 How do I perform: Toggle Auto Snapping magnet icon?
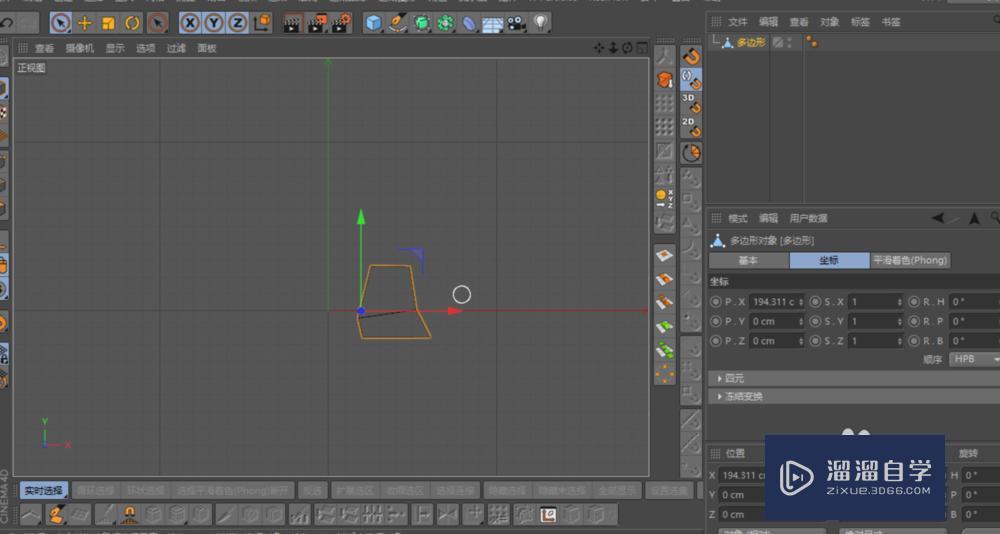pos(691,79)
